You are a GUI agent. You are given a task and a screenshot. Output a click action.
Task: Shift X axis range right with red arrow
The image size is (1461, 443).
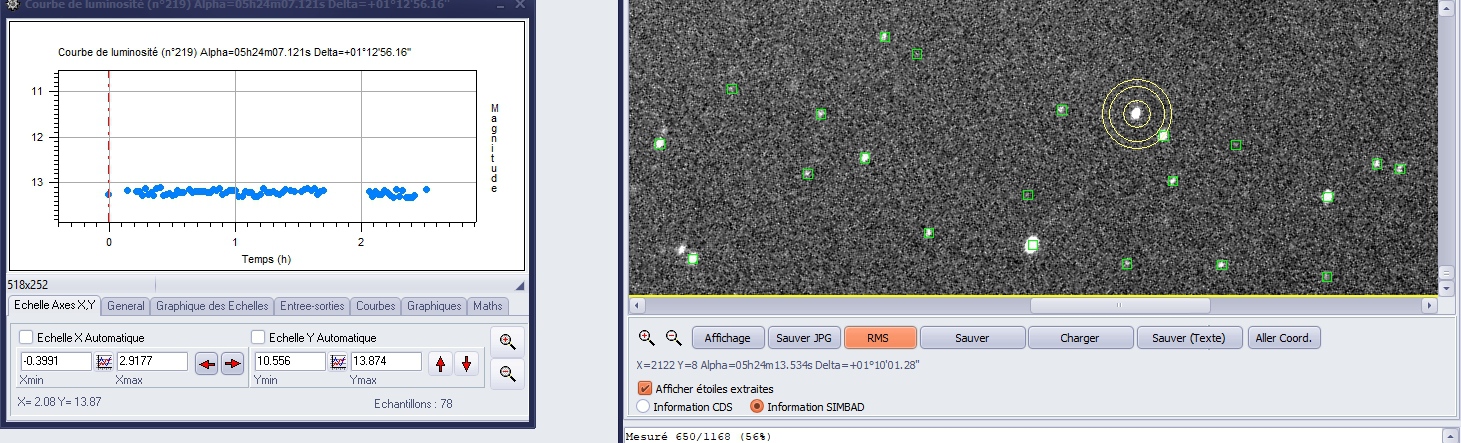232,363
